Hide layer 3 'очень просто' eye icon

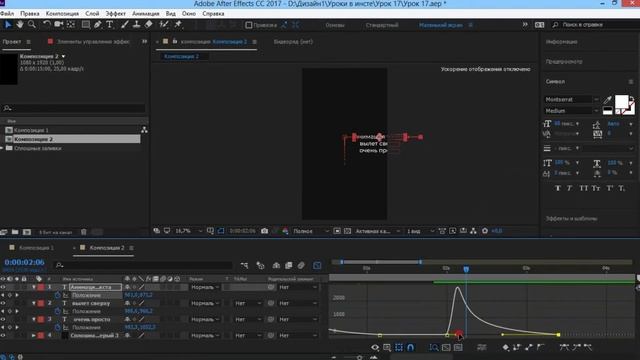point(3,320)
